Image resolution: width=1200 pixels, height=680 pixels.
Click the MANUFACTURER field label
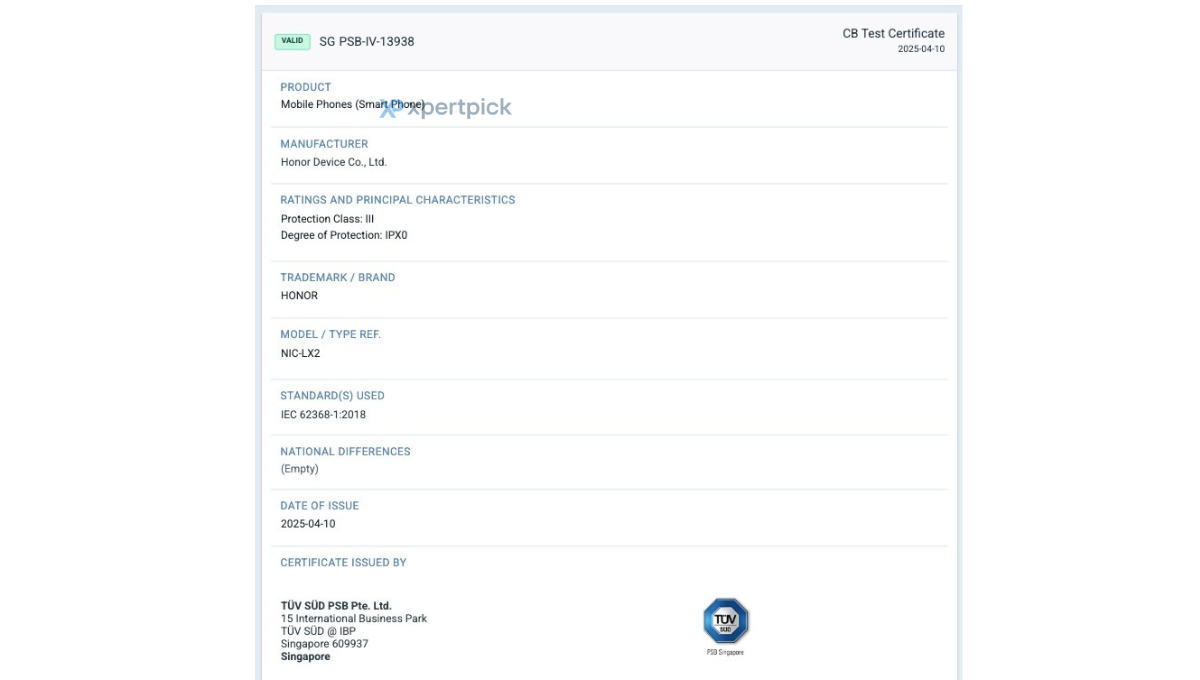tap(324, 144)
